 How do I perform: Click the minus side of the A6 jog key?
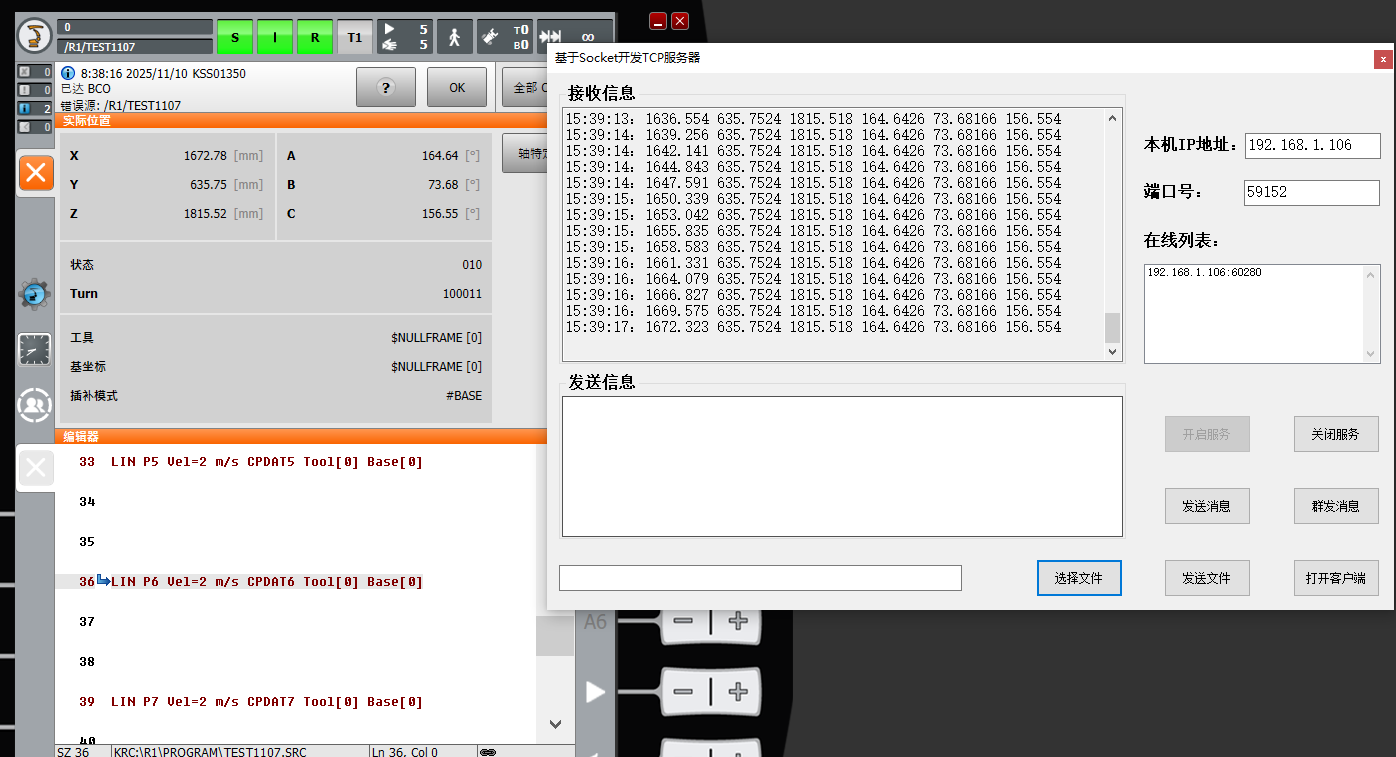[x=684, y=621]
